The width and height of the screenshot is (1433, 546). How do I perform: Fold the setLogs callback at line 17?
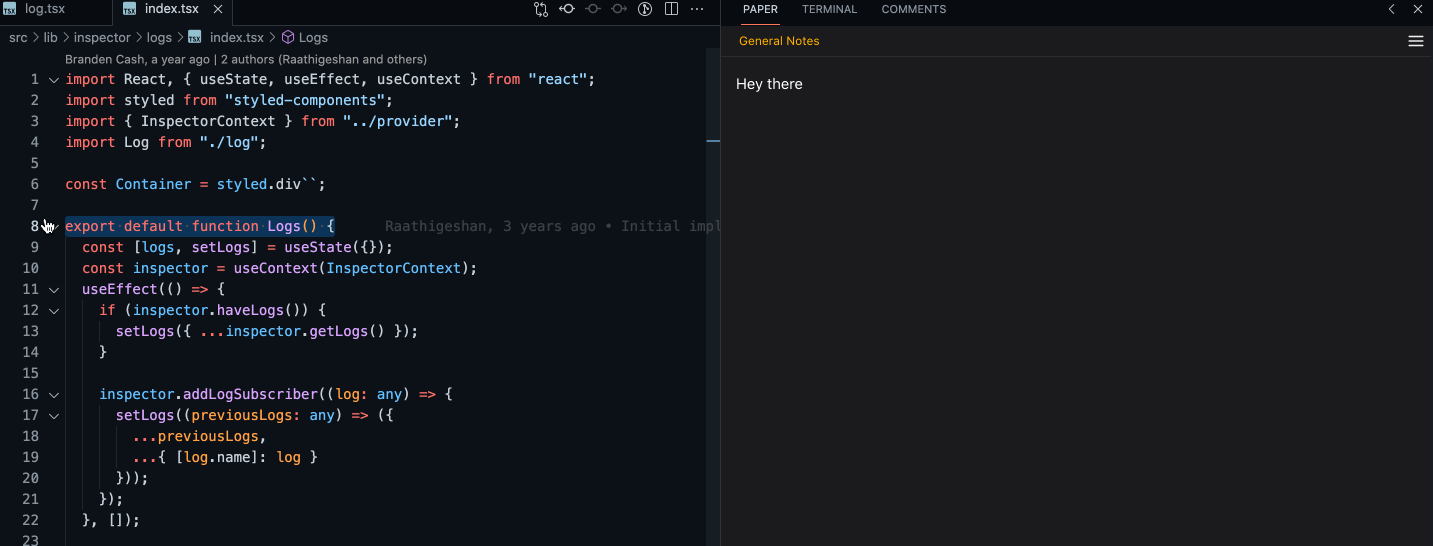coord(54,415)
